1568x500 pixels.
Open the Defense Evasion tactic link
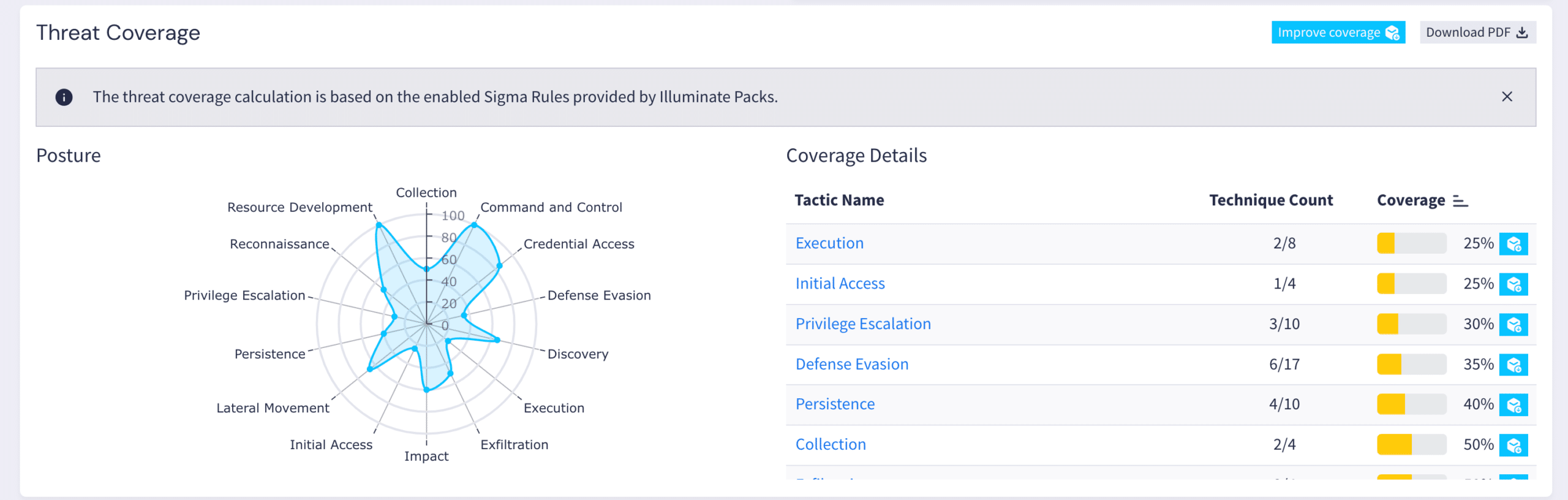pyautogui.click(x=851, y=365)
